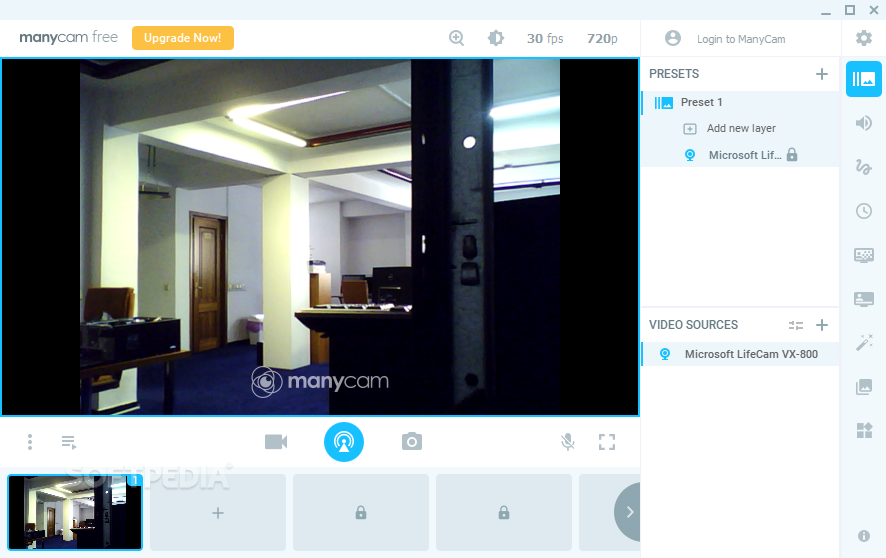Click the live video preview area

pos(320,237)
